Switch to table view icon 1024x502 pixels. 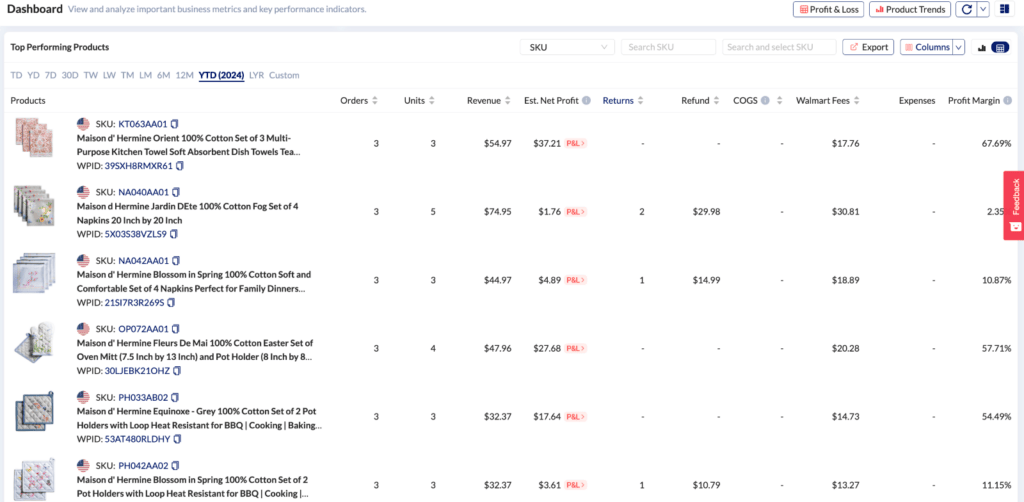click(x=1000, y=48)
